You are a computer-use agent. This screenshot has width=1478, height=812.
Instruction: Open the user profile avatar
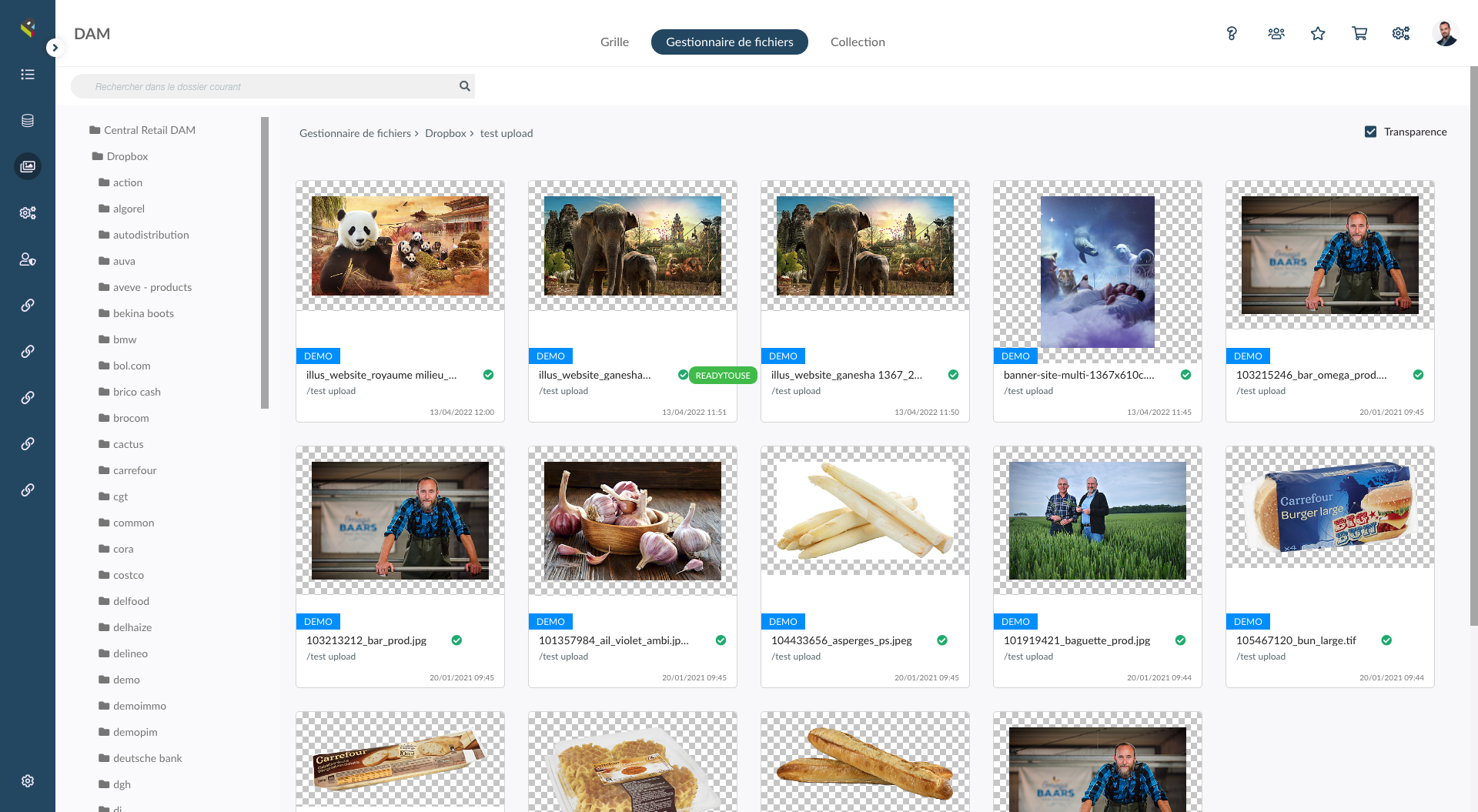pos(1446,34)
